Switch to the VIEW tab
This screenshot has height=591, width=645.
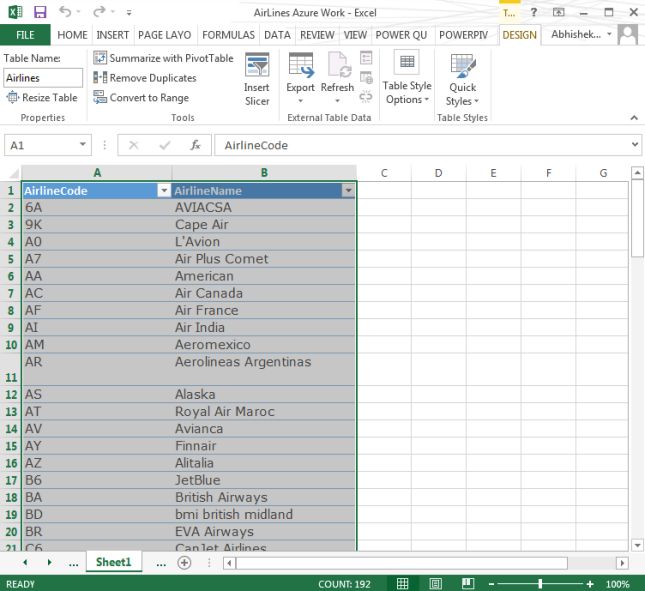355,35
